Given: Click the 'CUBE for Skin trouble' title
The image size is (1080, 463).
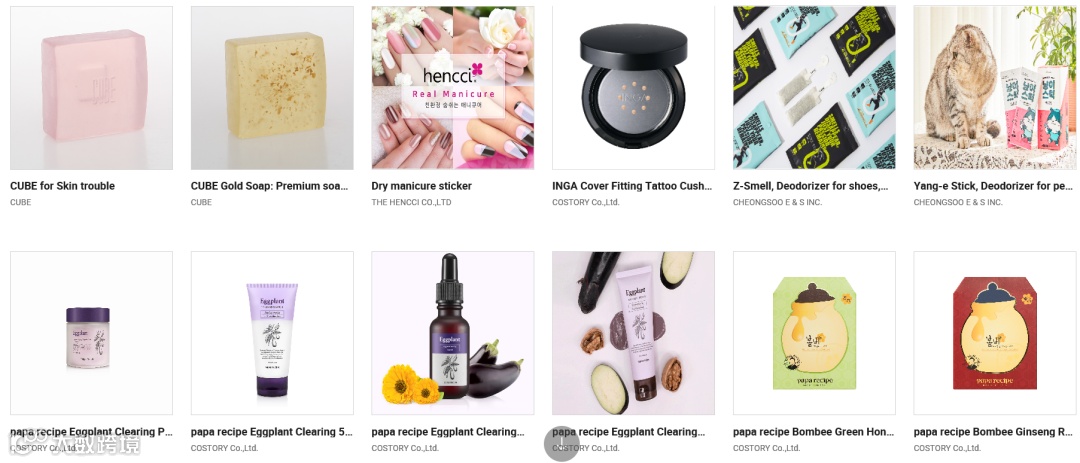Looking at the screenshot, I should click(x=63, y=186).
